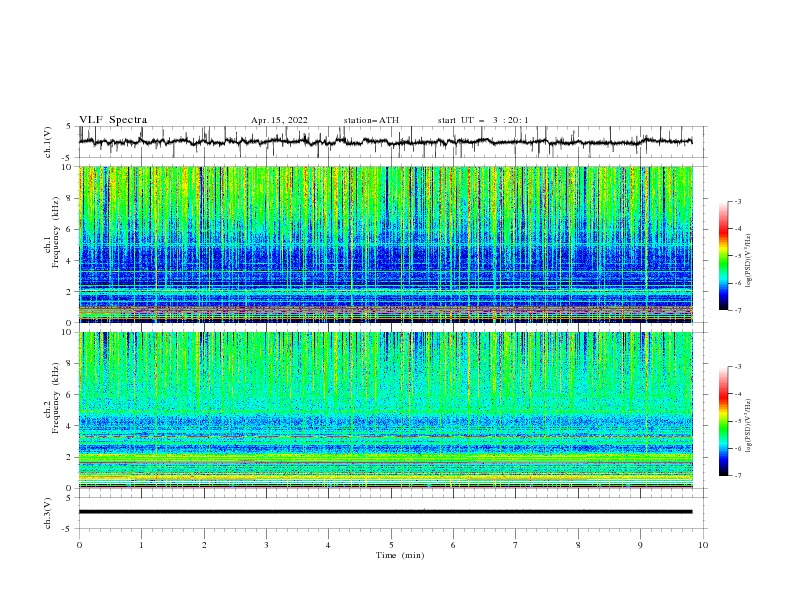Click the ch.1 voltage waveform trace
Screen dimensions: 792x612
(385, 142)
